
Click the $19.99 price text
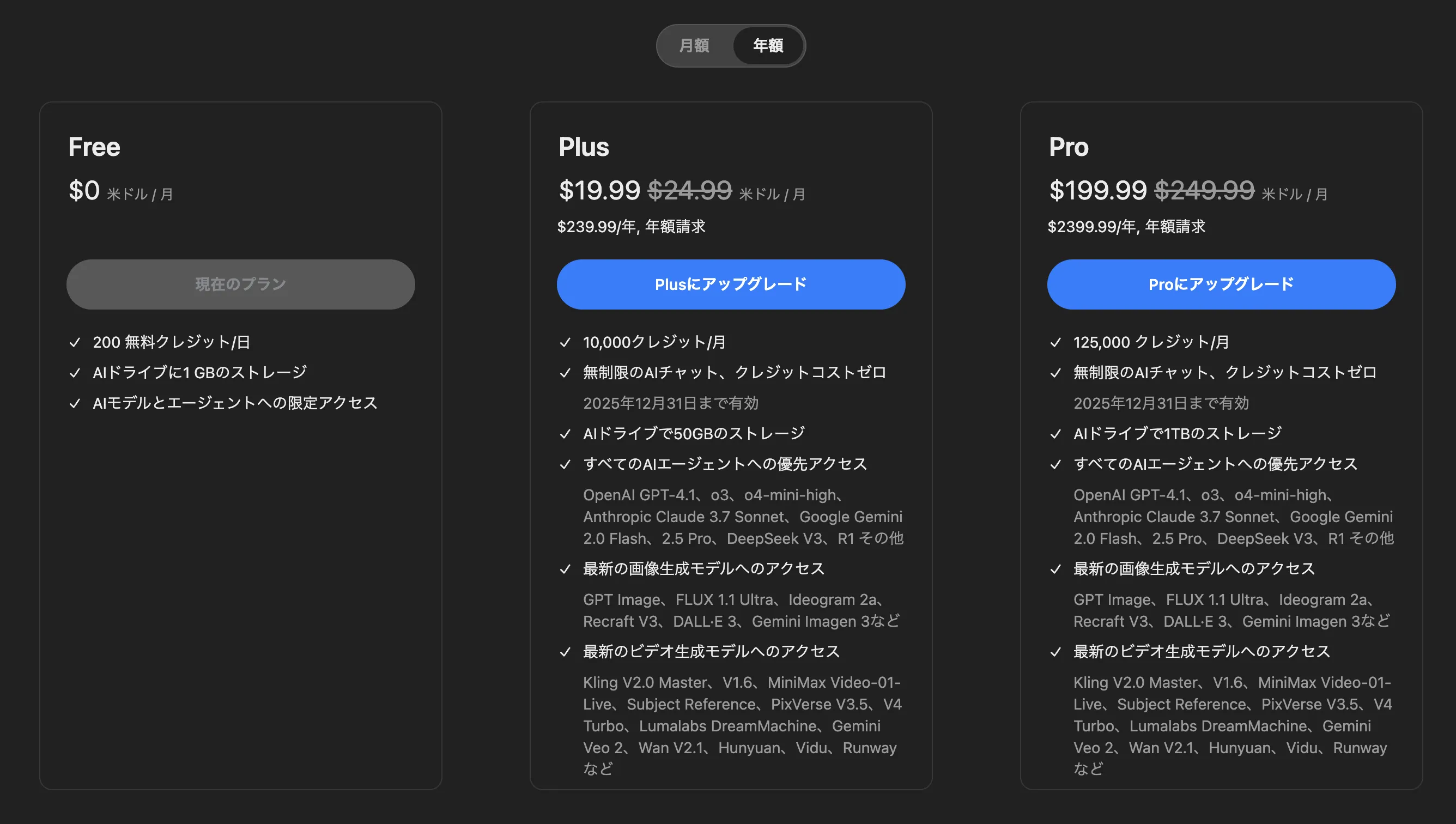click(x=599, y=191)
